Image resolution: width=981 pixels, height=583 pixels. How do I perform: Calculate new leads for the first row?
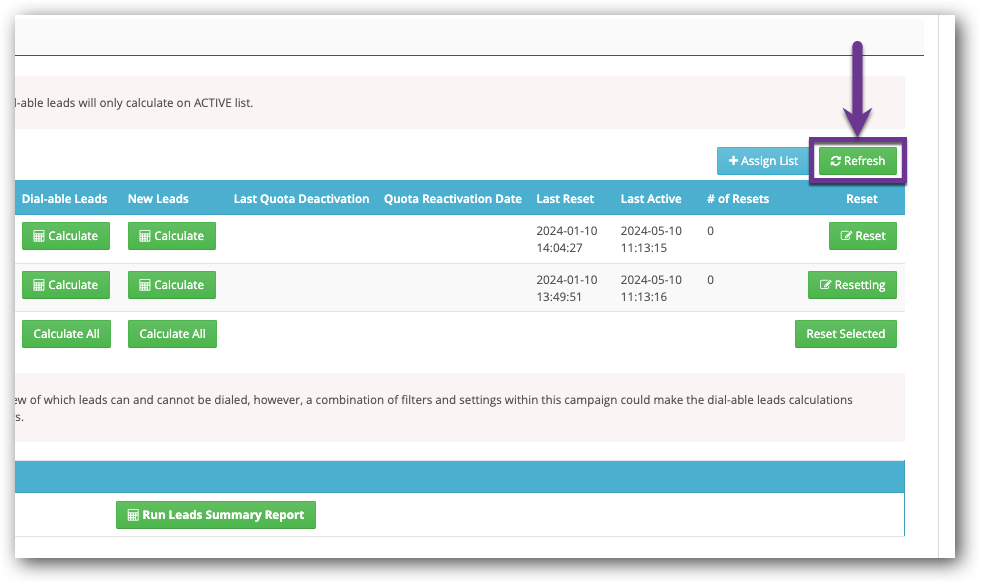point(171,236)
